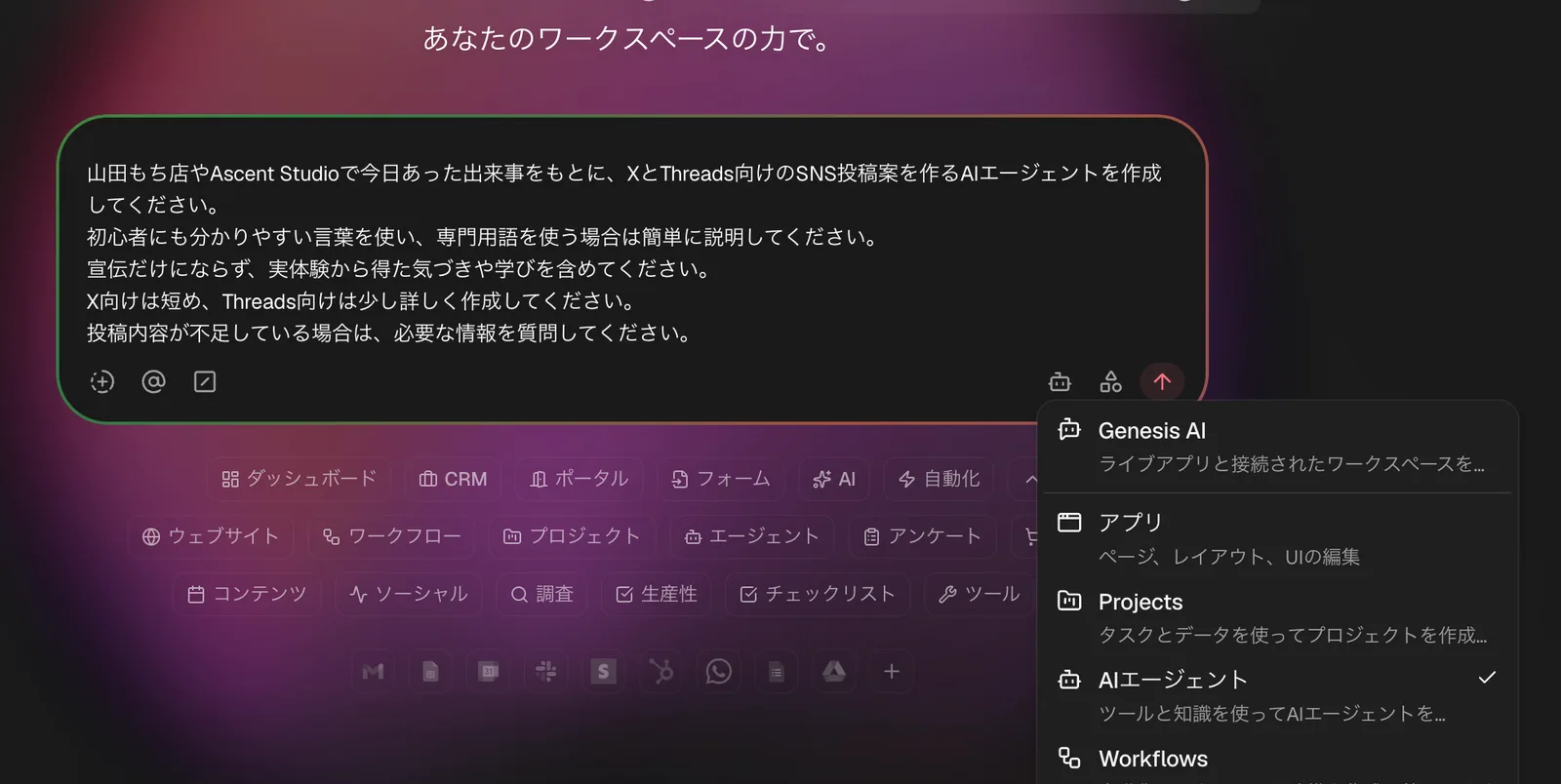Click the Google Calendar integration icon
Viewport: 1561px width, 784px height.
point(489,671)
